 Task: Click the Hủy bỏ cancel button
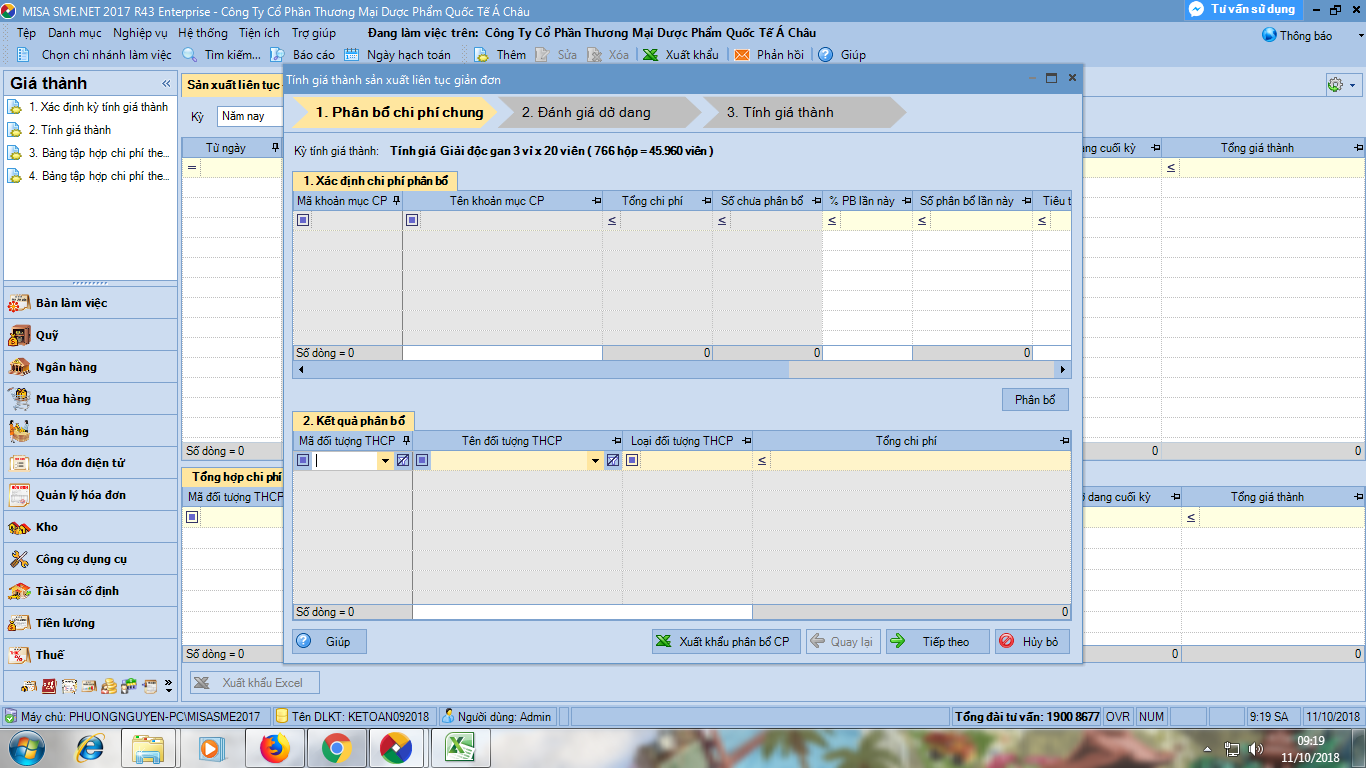(1032, 641)
